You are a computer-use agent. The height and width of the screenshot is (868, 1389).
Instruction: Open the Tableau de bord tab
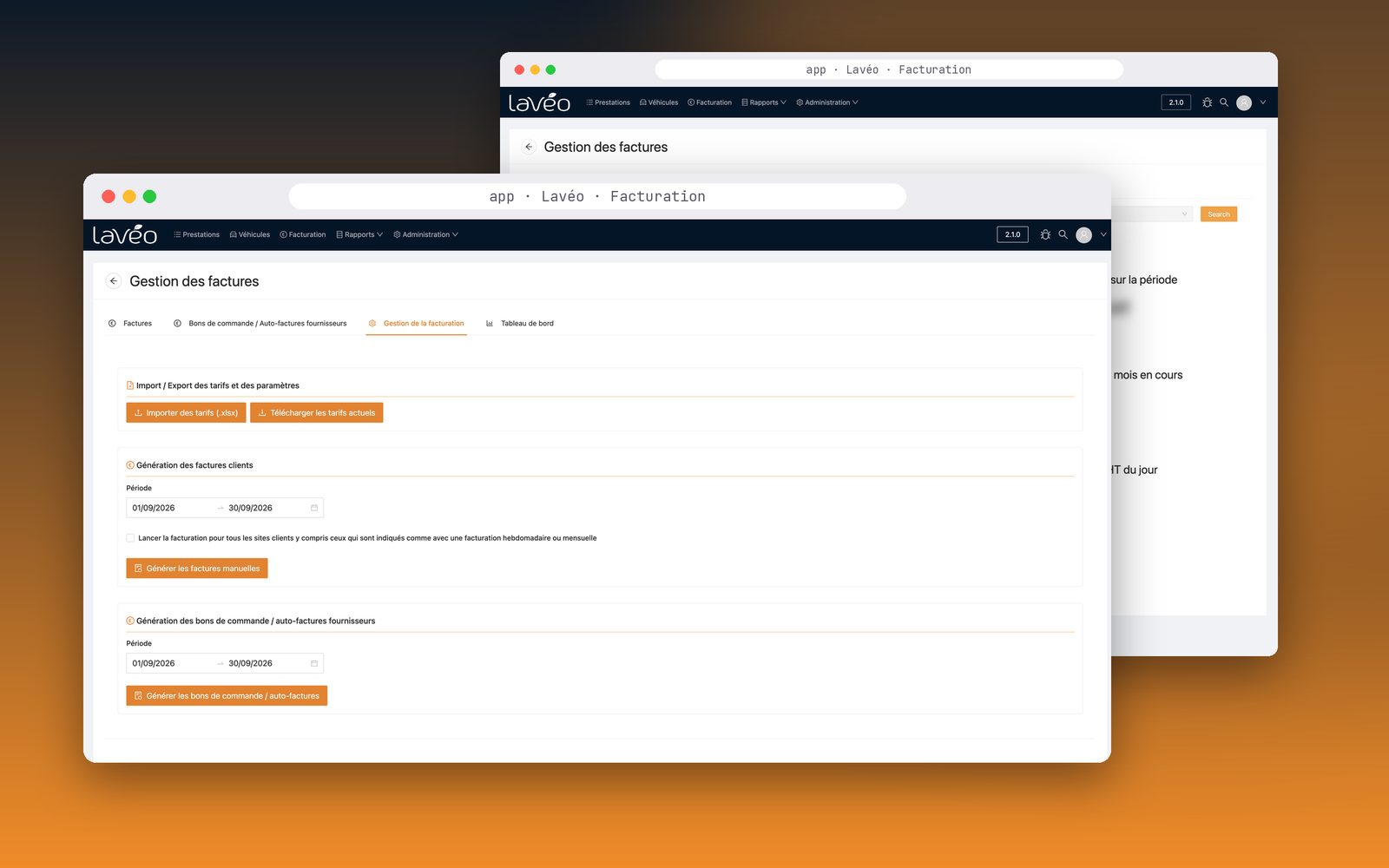[x=520, y=324]
